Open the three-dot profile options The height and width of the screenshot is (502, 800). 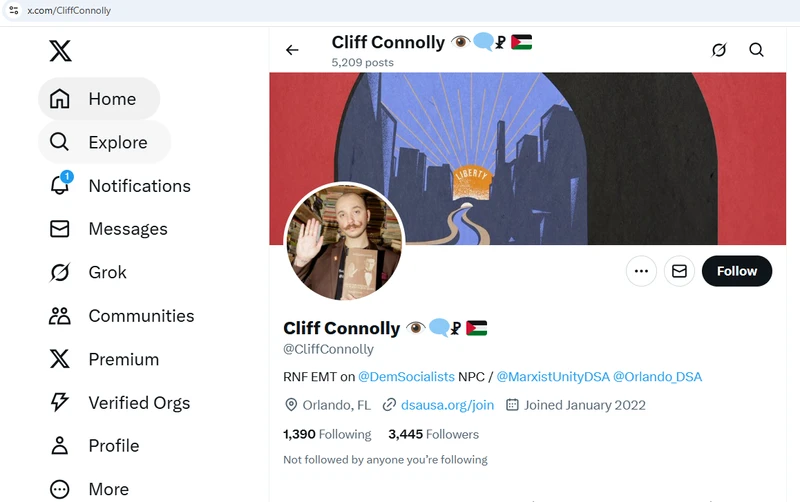coord(641,271)
